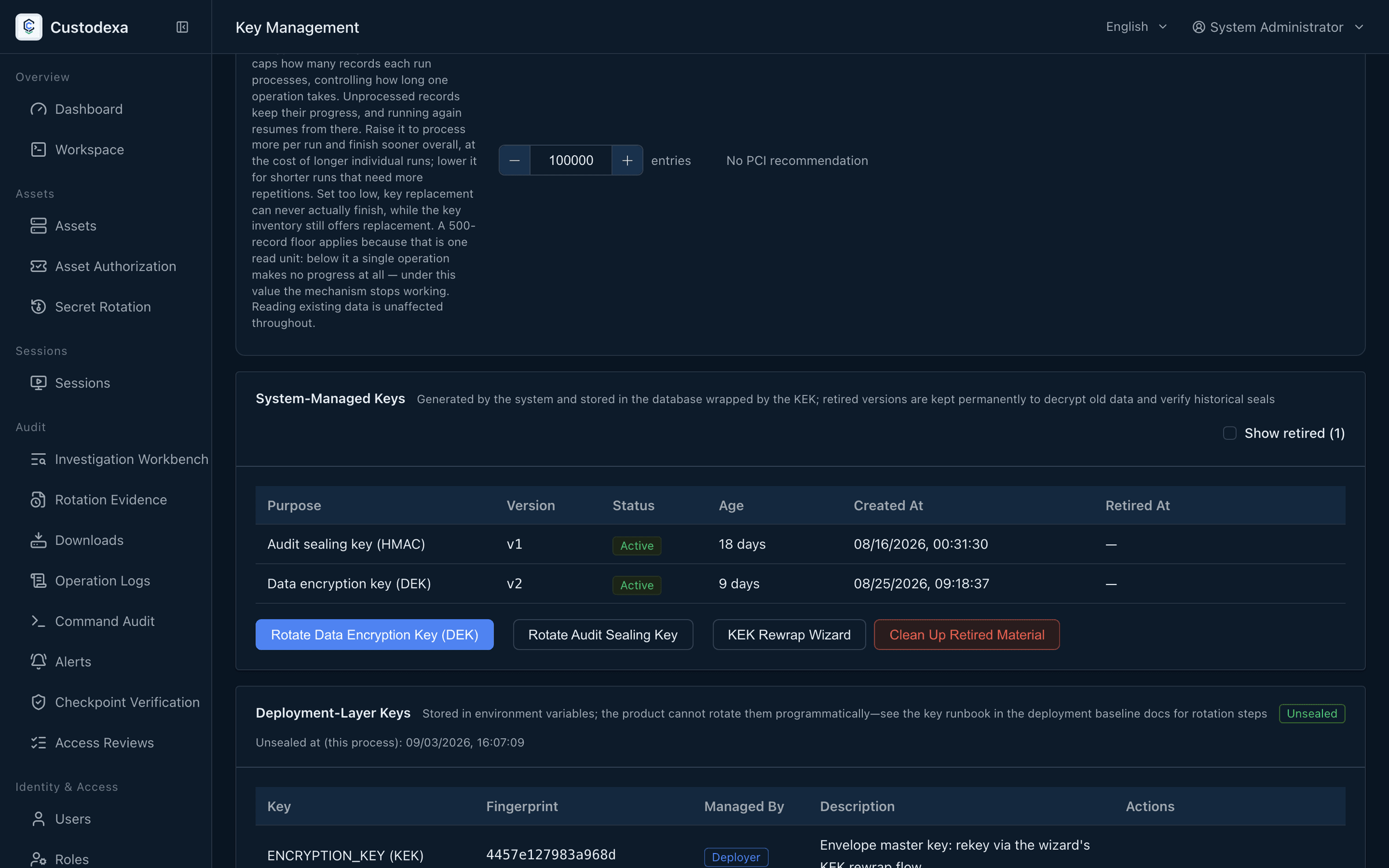Click the Custodexa logo icon
1389x868 pixels.
pos(29,27)
